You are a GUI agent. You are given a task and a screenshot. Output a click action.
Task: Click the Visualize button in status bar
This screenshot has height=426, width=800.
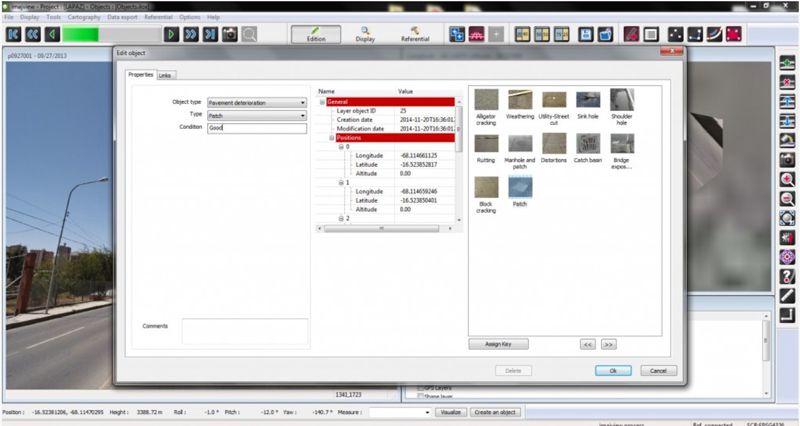click(451, 412)
